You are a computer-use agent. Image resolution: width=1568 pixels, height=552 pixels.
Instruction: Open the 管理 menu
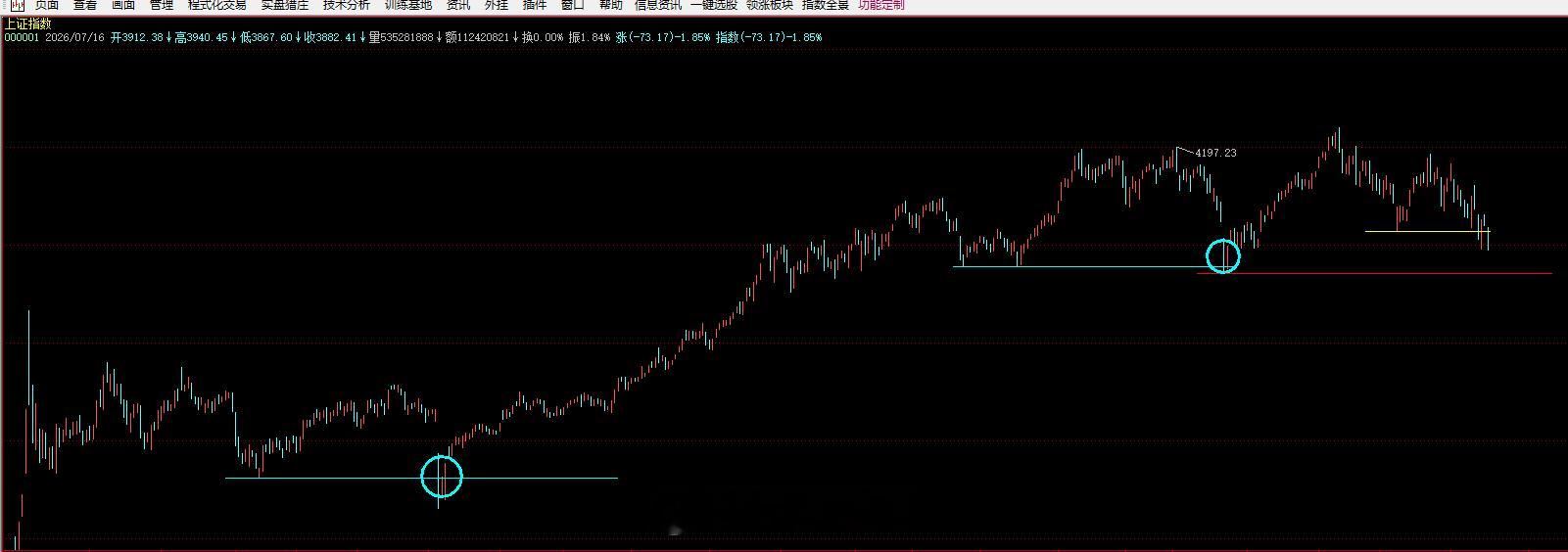pyautogui.click(x=162, y=5)
